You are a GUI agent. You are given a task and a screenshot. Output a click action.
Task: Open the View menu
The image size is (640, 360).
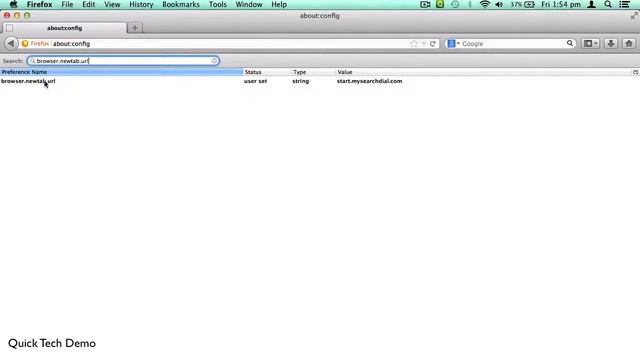112,4
